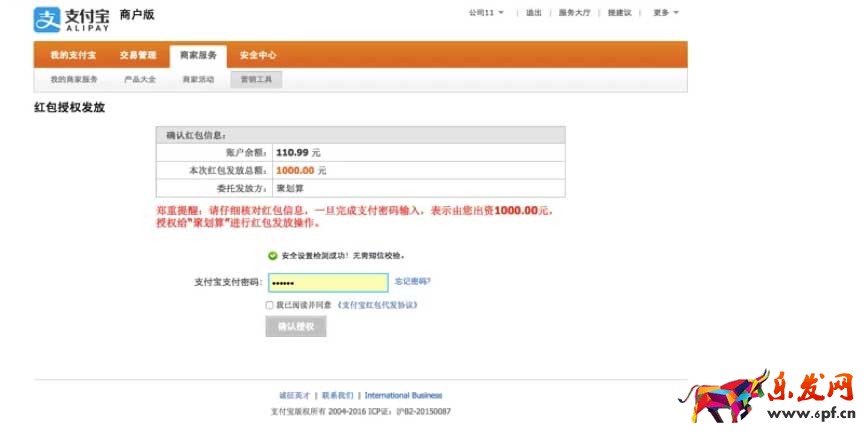Open 我的商家服务 in the sub-navigation
Image resolution: width=866 pixels, height=434 pixels.
tap(74, 79)
